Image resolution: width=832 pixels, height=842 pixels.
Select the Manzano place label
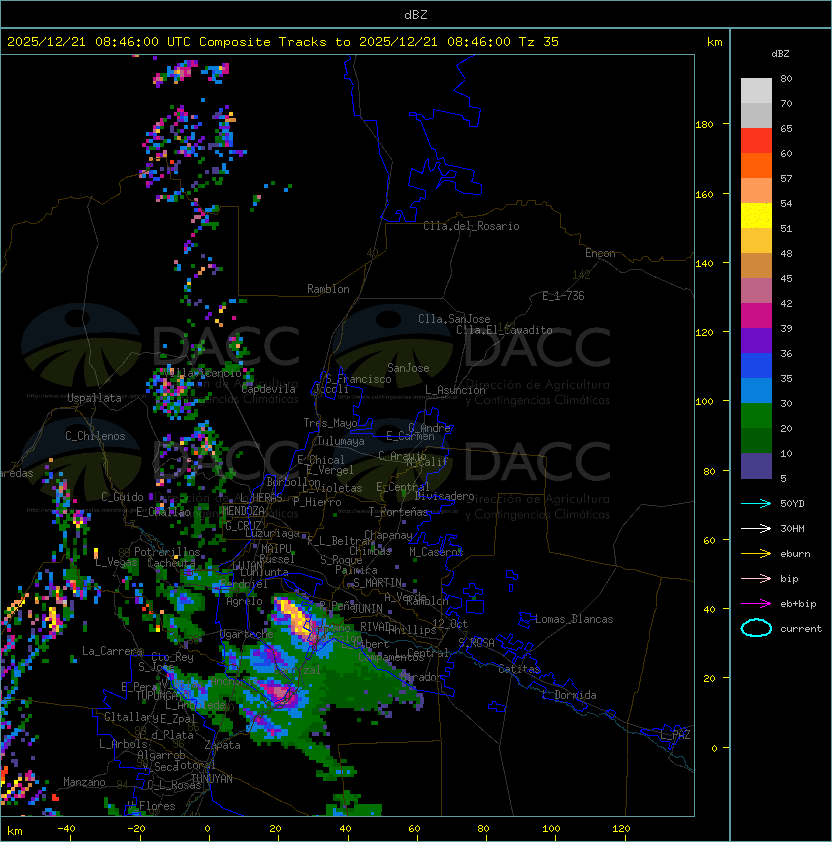tap(84, 782)
